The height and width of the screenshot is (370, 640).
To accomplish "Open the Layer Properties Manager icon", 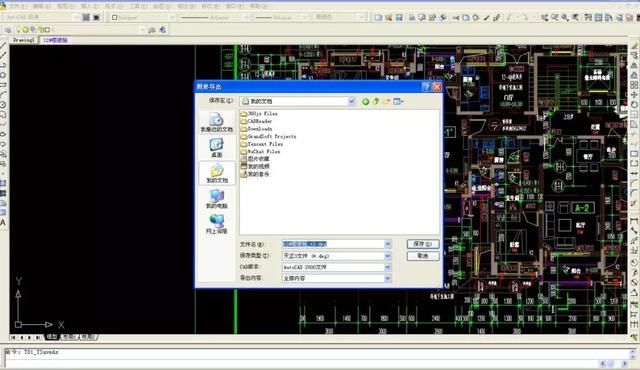I will tap(8, 30).
